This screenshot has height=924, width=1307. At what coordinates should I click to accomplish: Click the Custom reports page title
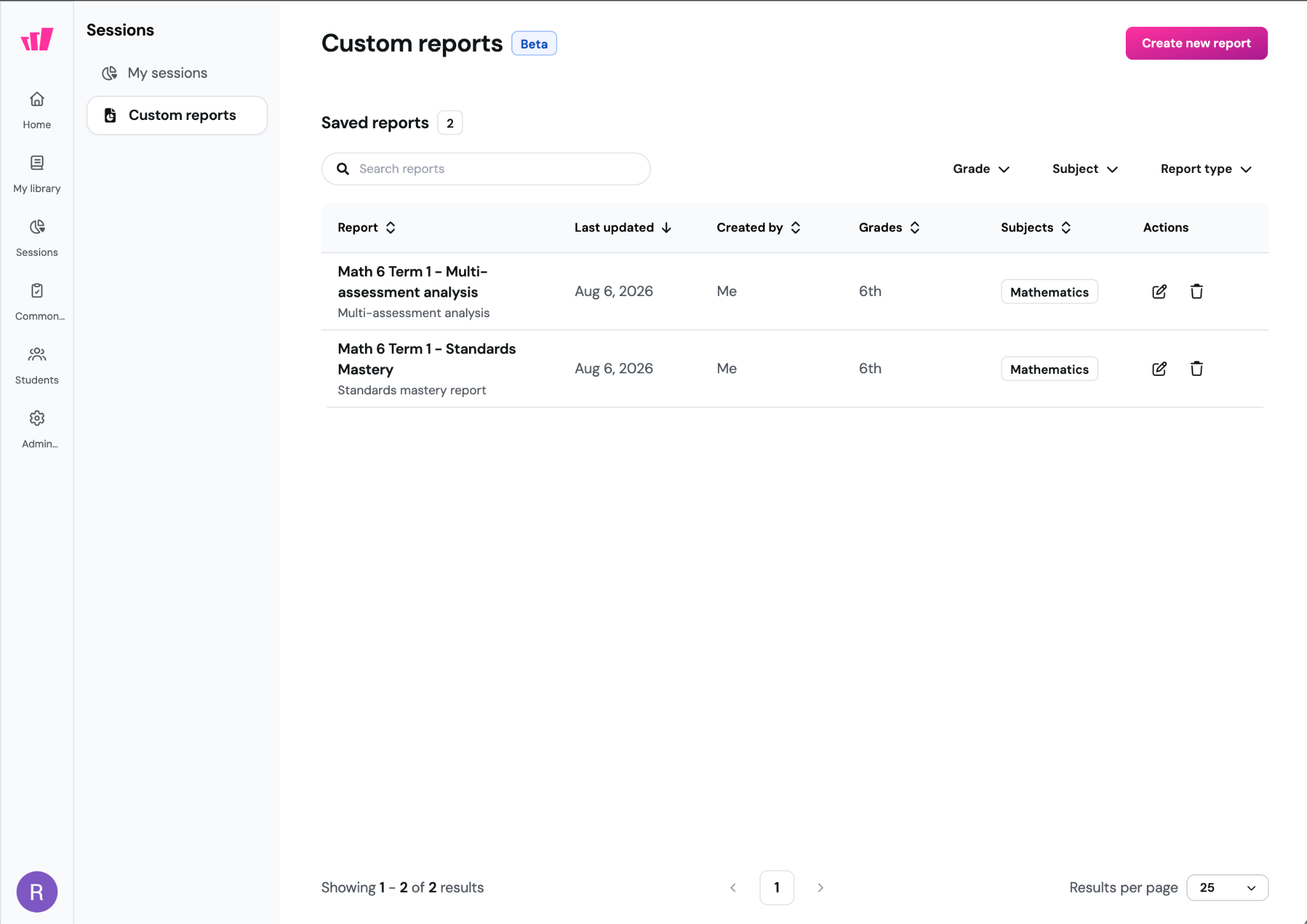[x=412, y=43]
